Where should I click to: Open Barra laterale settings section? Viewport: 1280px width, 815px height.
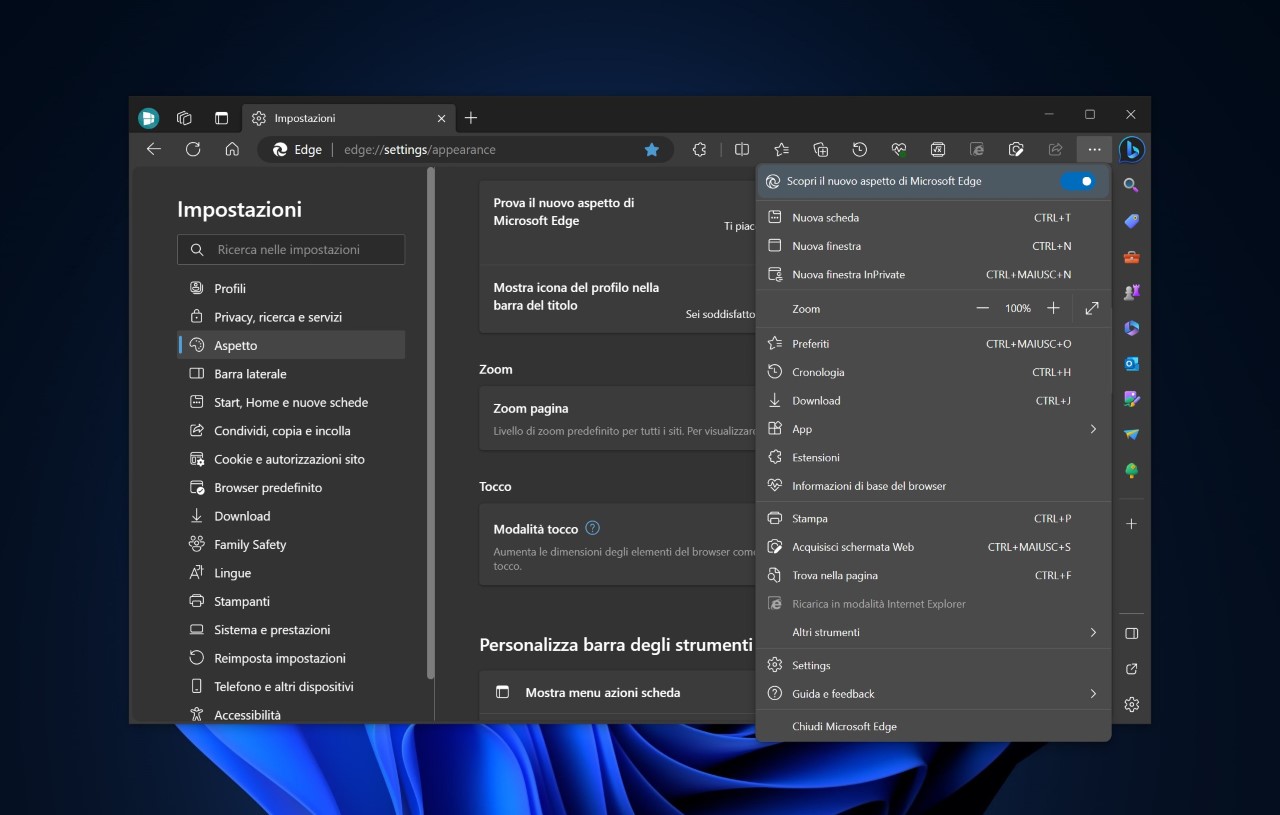click(x=291, y=374)
